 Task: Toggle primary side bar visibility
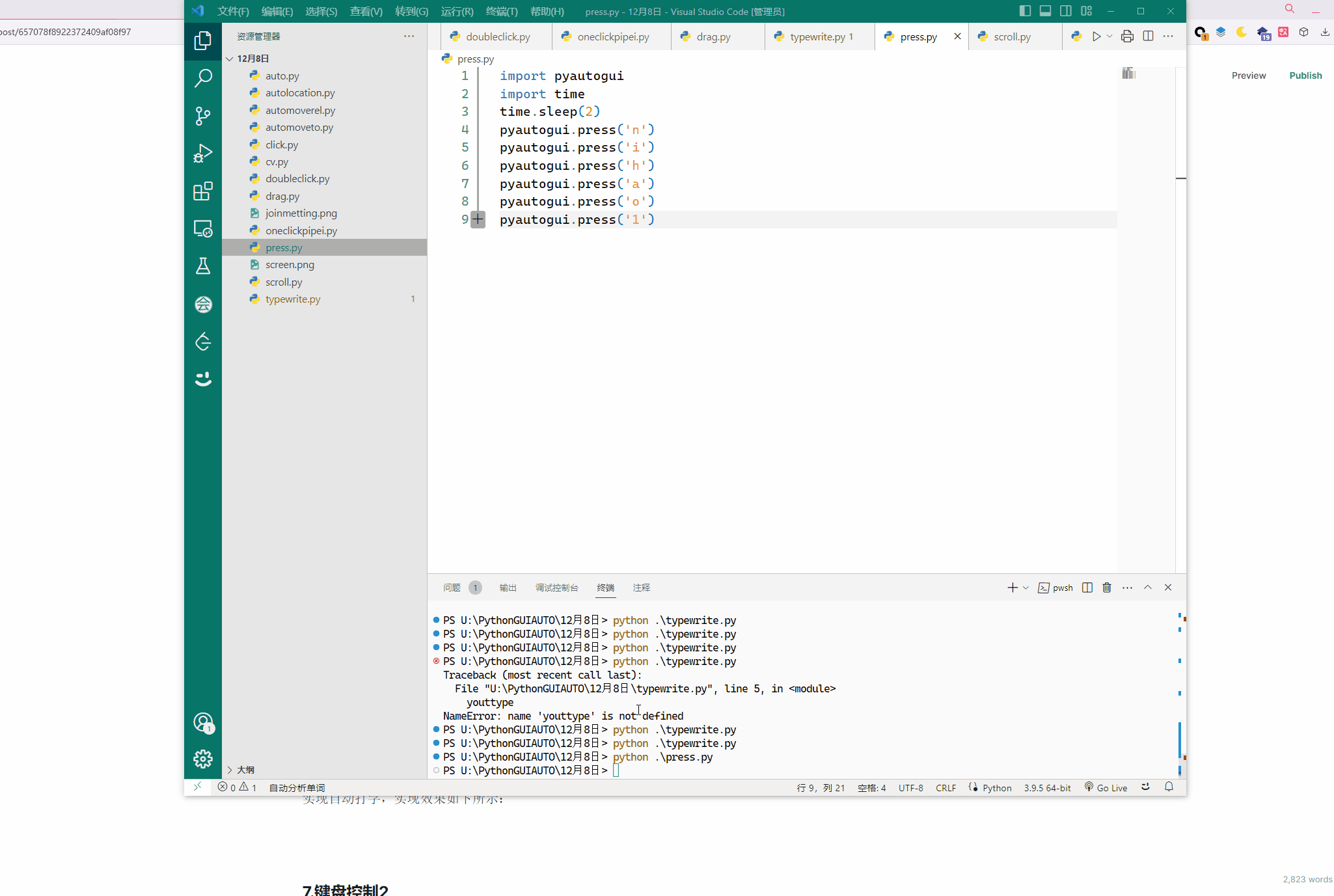(1025, 11)
